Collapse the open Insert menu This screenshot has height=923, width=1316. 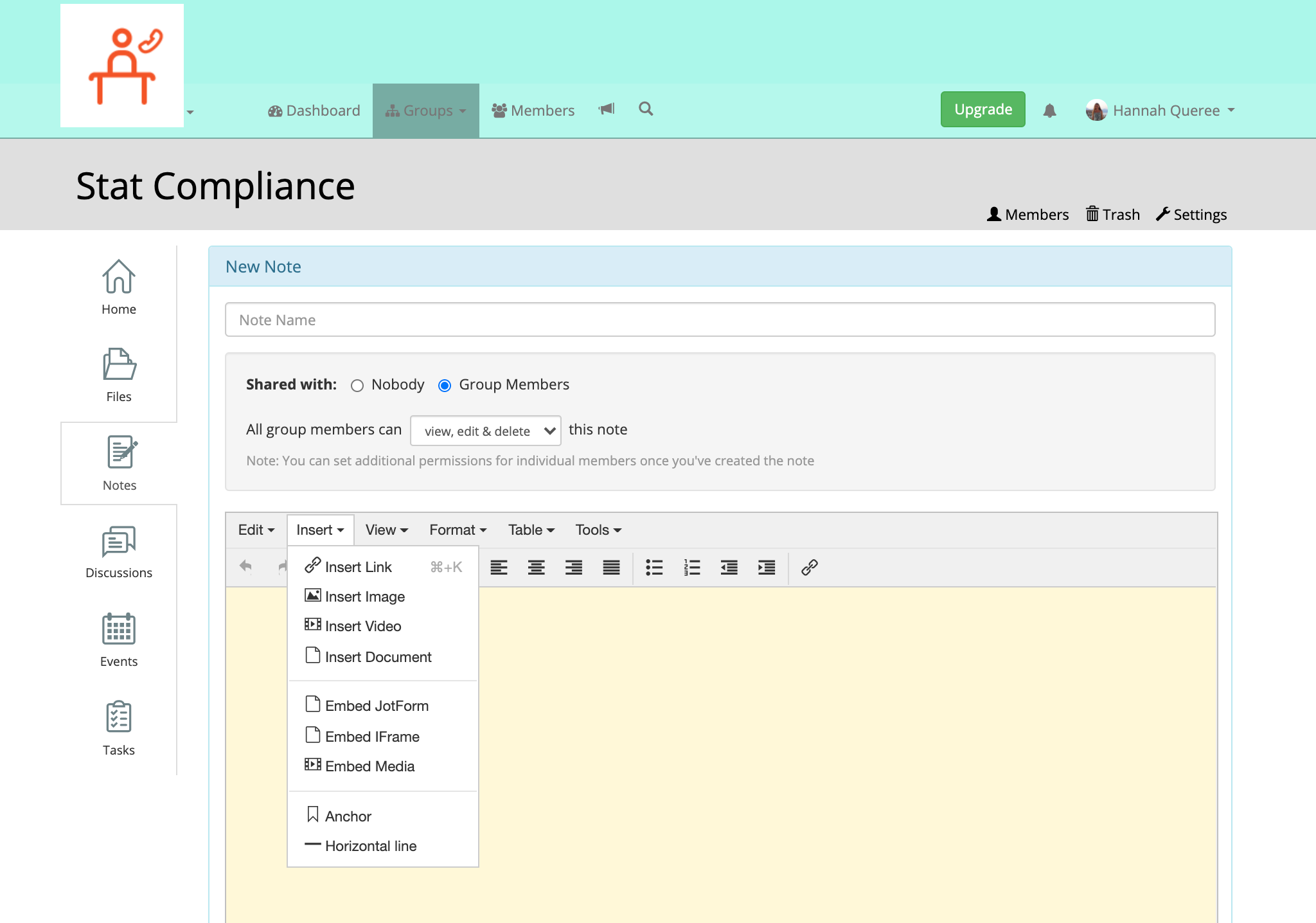pyautogui.click(x=320, y=530)
